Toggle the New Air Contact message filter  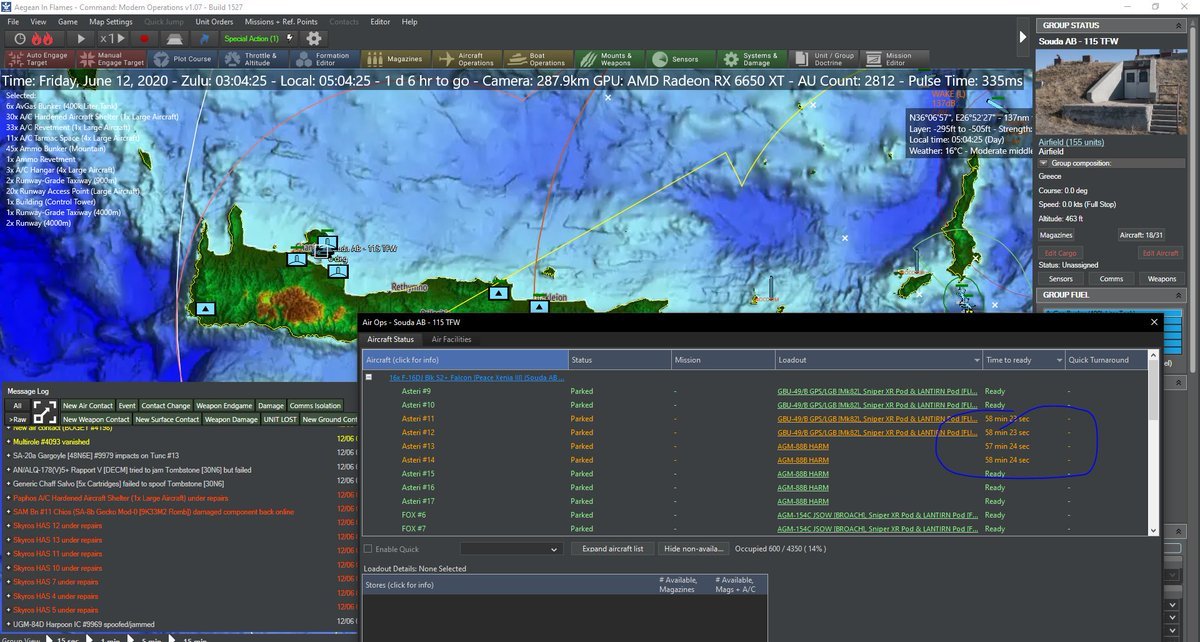pos(87,405)
